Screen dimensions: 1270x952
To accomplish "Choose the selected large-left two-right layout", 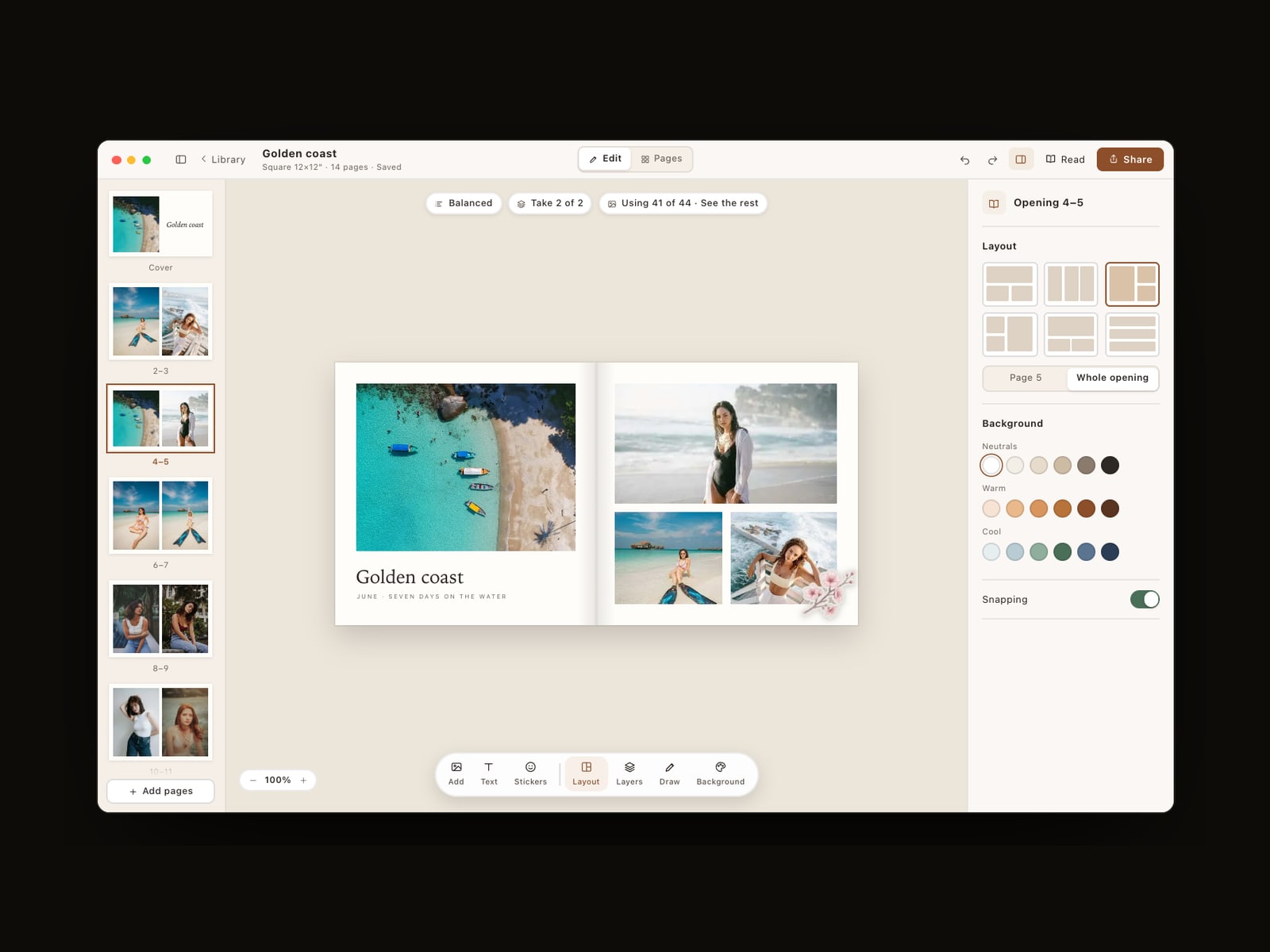I will click(x=1132, y=284).
